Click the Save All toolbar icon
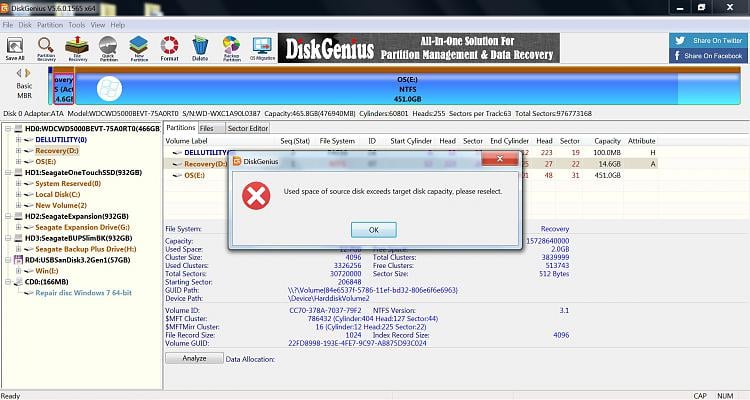Viewport: 750px width, 400px height. coord(15,49)
